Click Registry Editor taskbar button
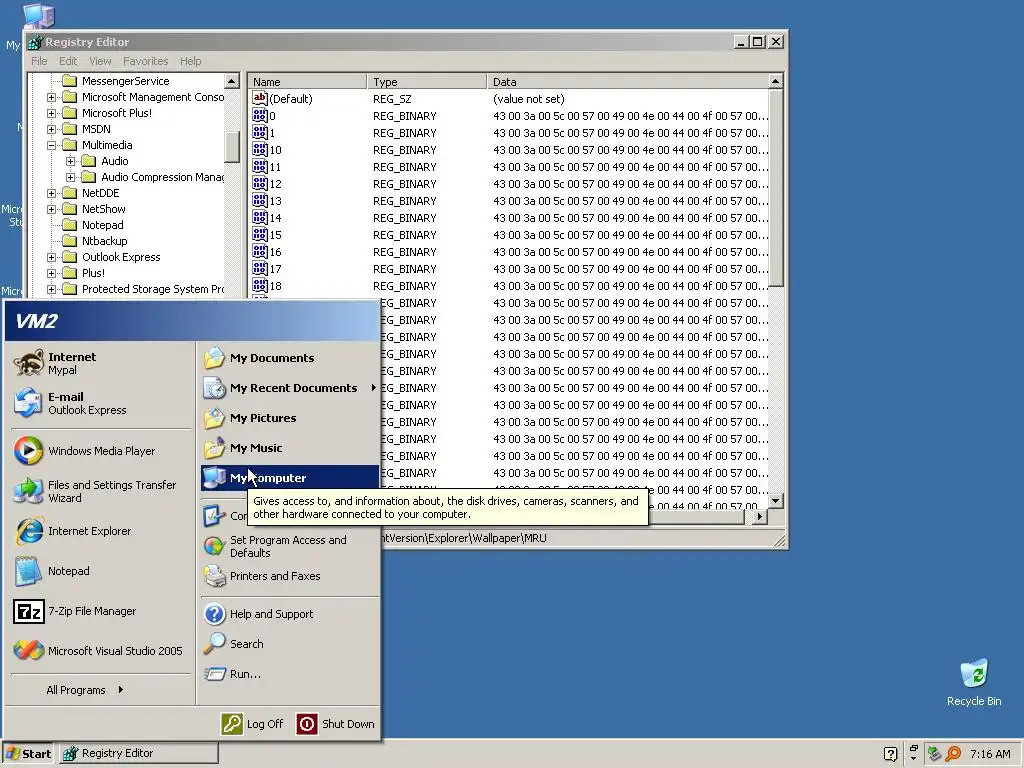Viewport: 1024px width, 768px height. click(x=138, y=754)
